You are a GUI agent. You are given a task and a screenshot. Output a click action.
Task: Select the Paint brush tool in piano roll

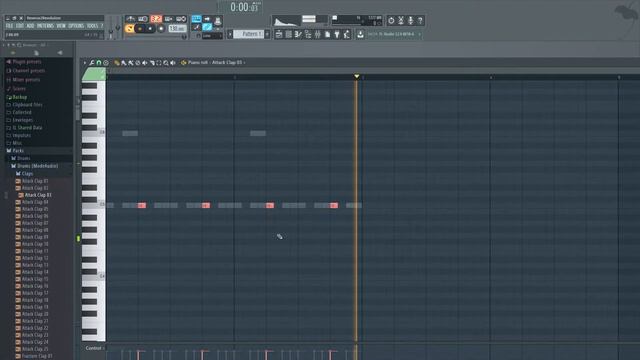pyautogui.click(x=124, y=62)
